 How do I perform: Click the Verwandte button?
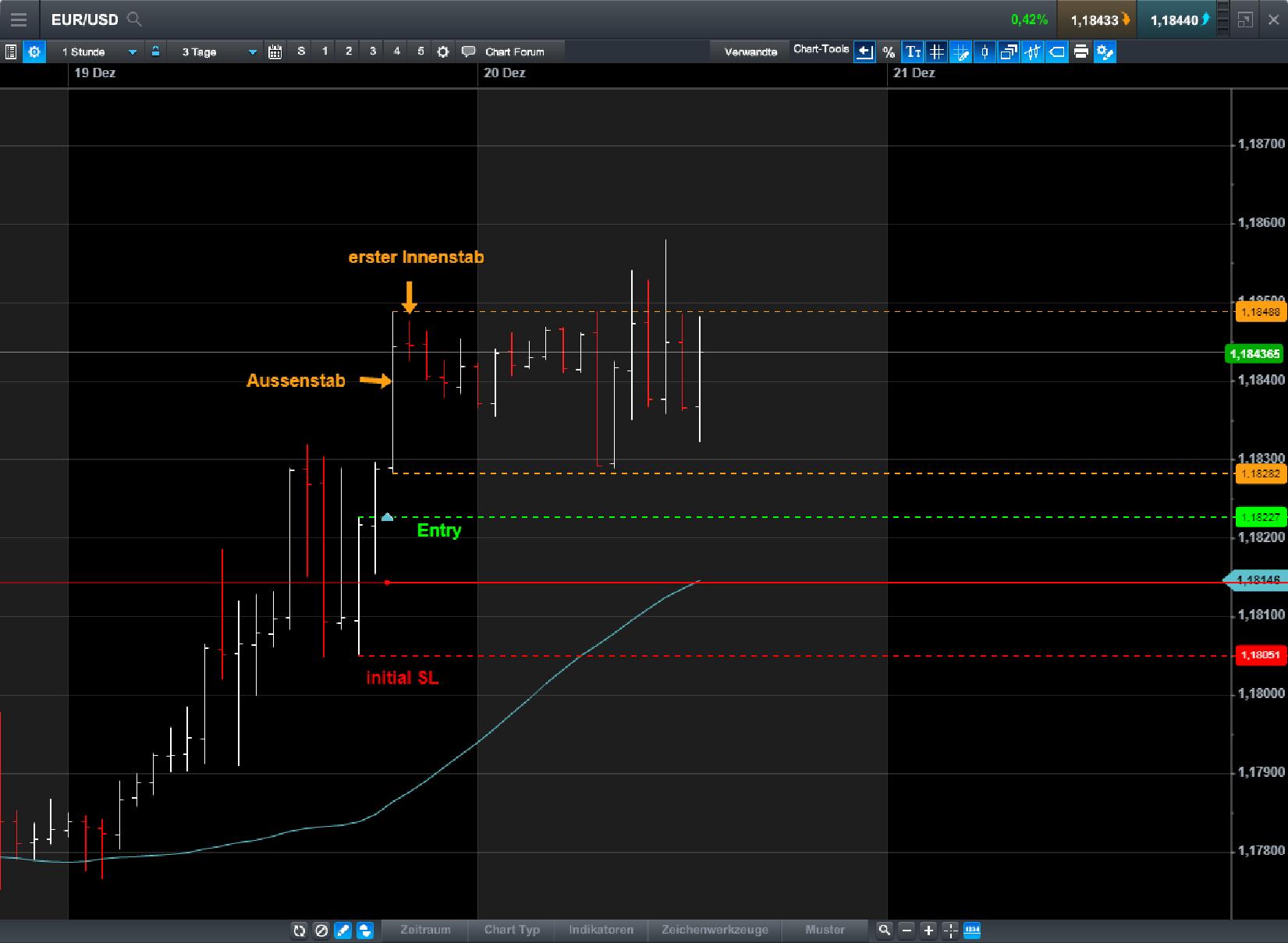point(749,51)
